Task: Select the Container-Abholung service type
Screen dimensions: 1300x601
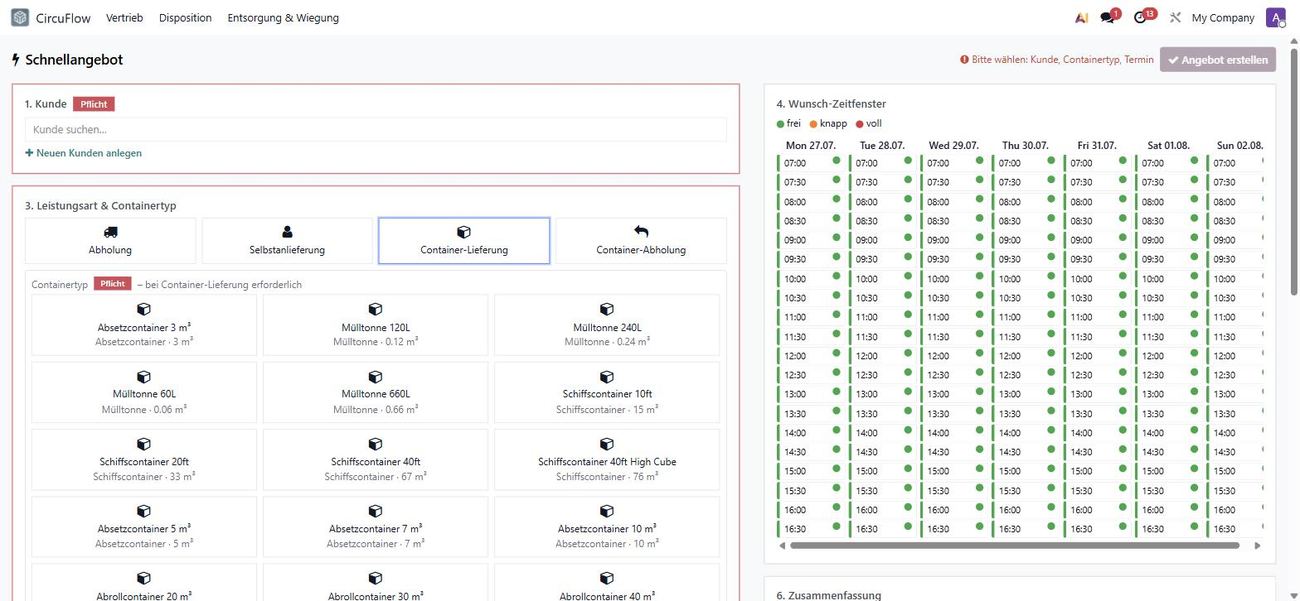Action: (641, 241)
